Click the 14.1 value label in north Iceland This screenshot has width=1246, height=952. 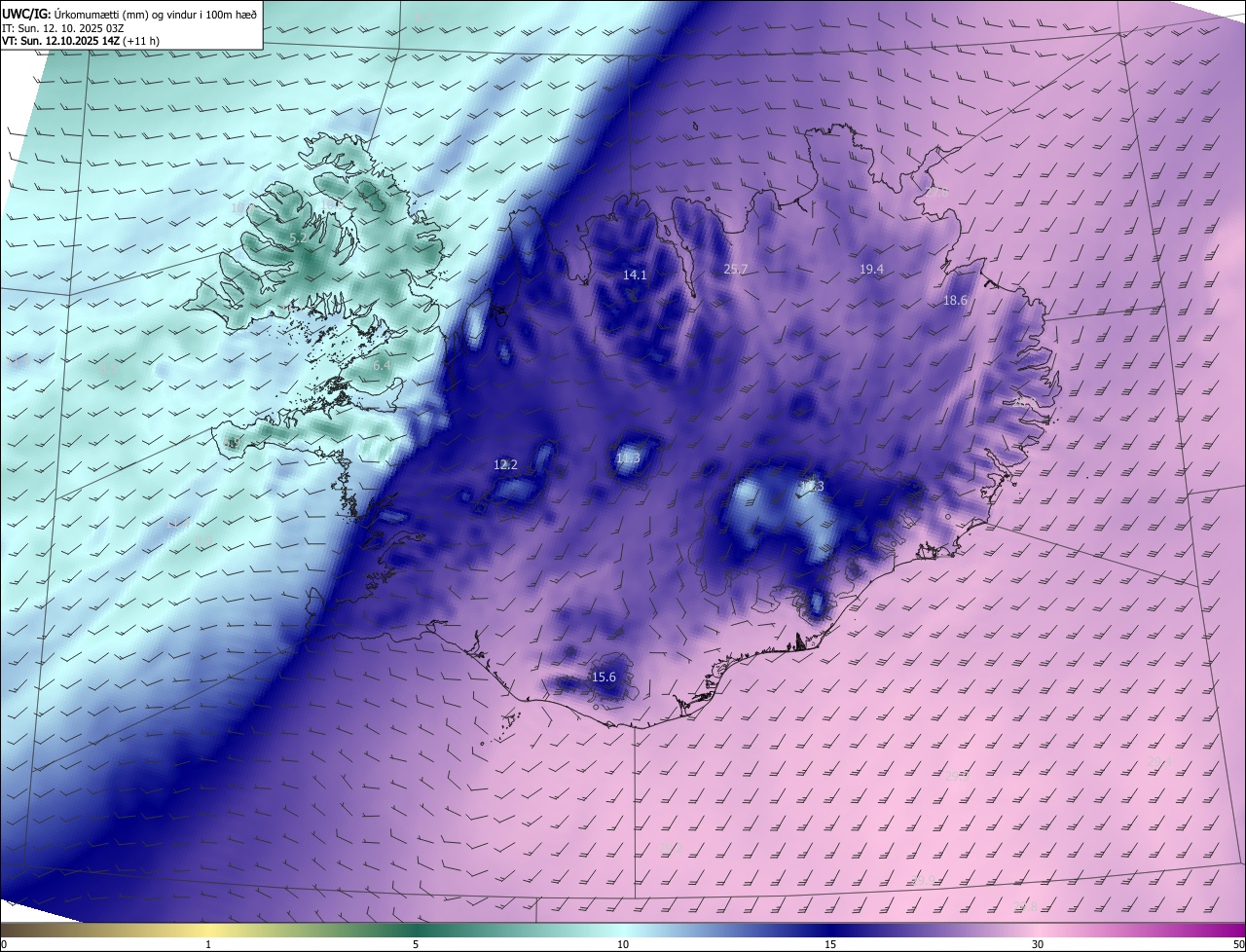pyautogui.click(x=635, y=275)
